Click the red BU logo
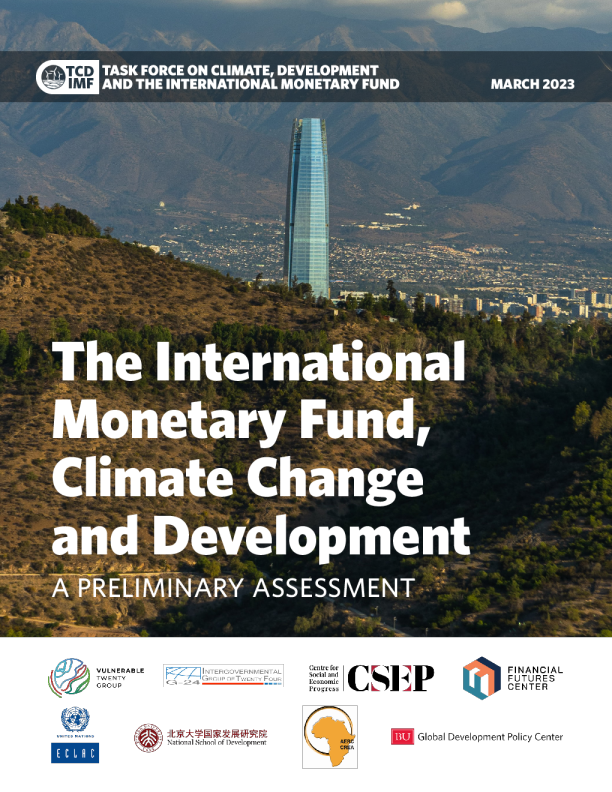This screenshot has width=612, height=792. point(402,737)
